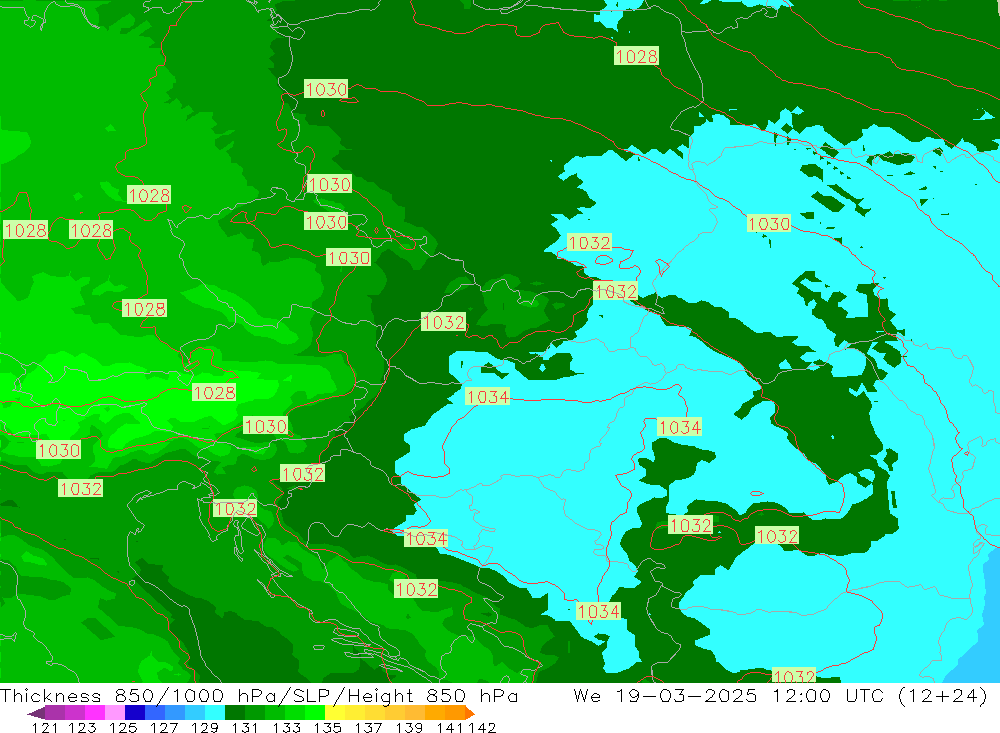The height and width of the screenshot is (733, 1000).
Task: Click the legend value 142
Action: pos(482,727)
